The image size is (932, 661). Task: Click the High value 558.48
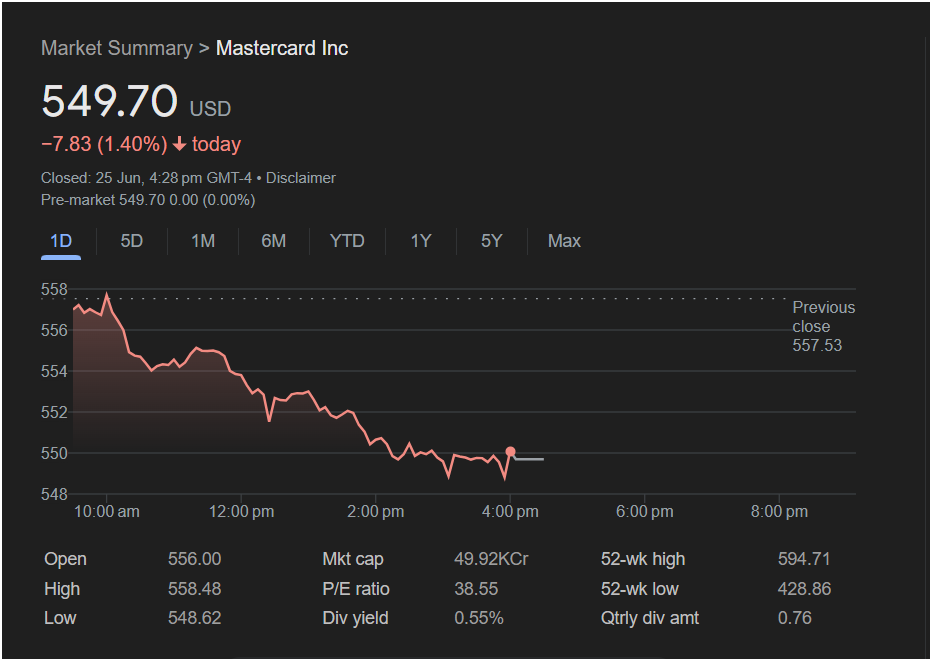tap(194, 588)
